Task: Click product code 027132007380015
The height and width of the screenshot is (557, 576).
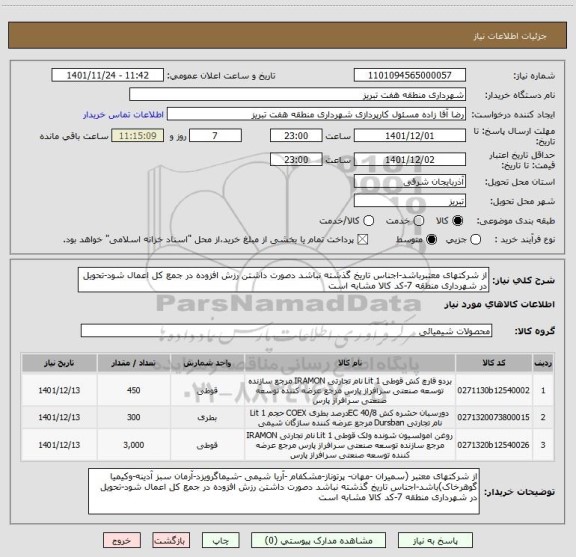Action: point(493,417)
